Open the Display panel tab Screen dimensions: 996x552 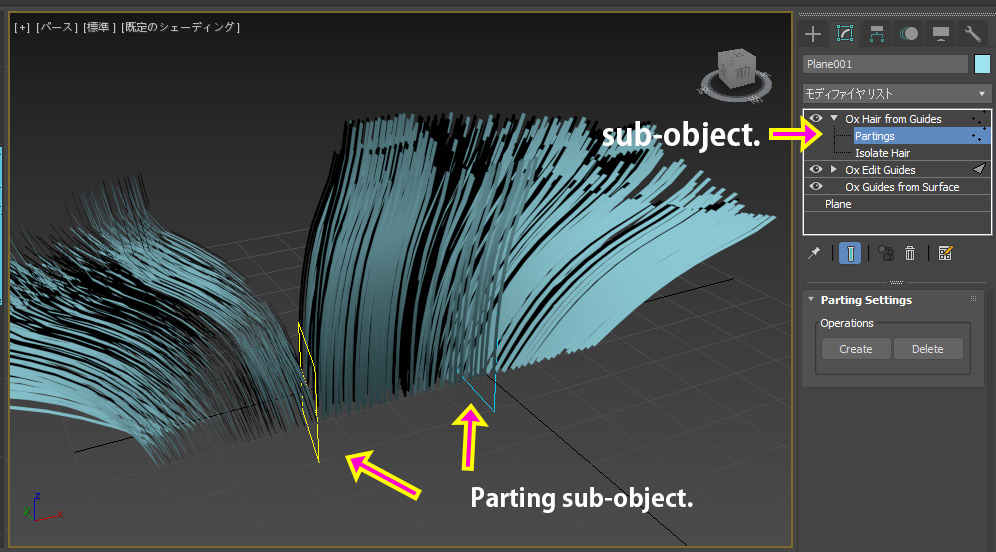pyautogui.click(x=940, y=34)
